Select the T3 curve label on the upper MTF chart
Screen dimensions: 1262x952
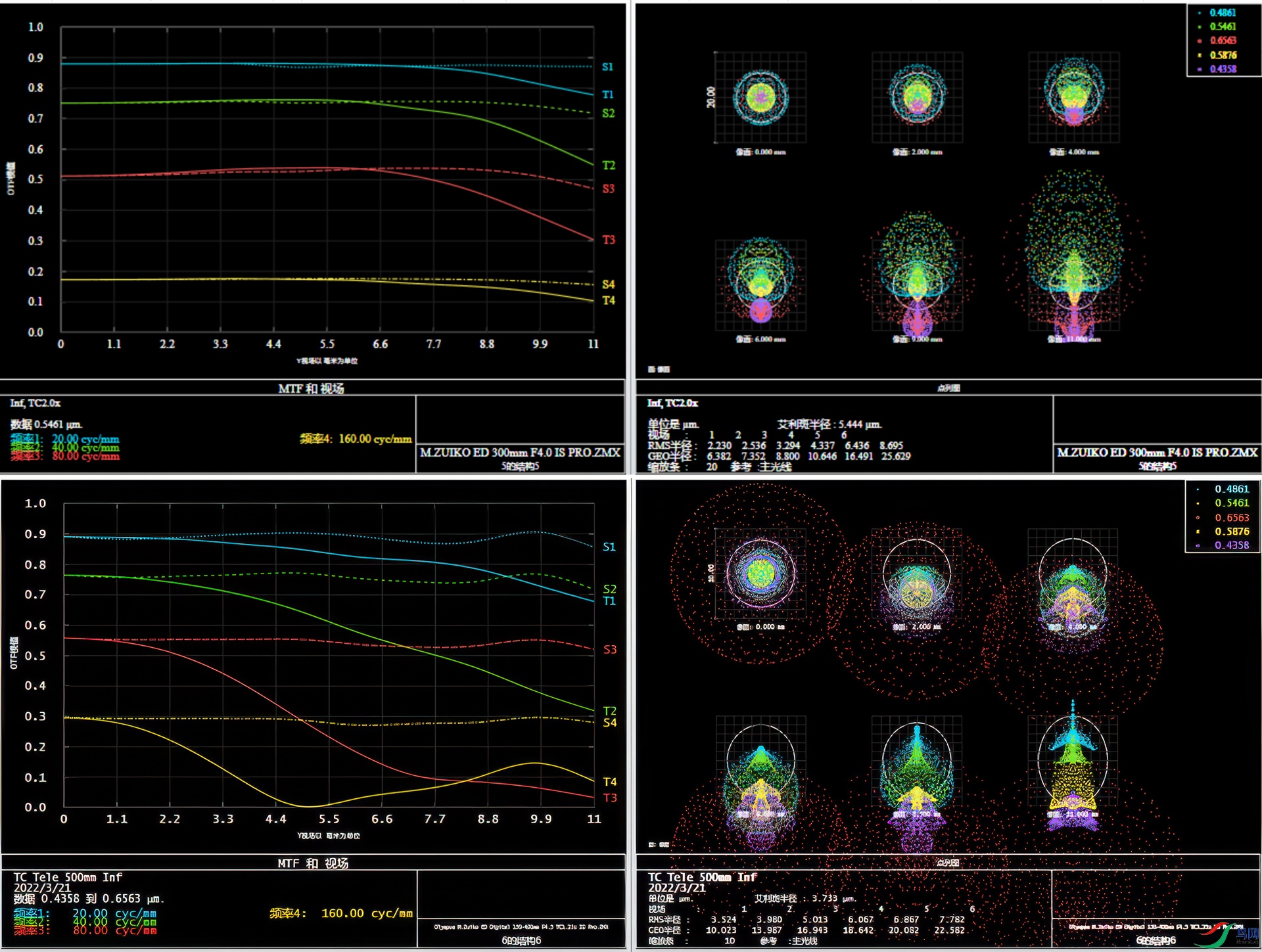[x=609, y=240]
